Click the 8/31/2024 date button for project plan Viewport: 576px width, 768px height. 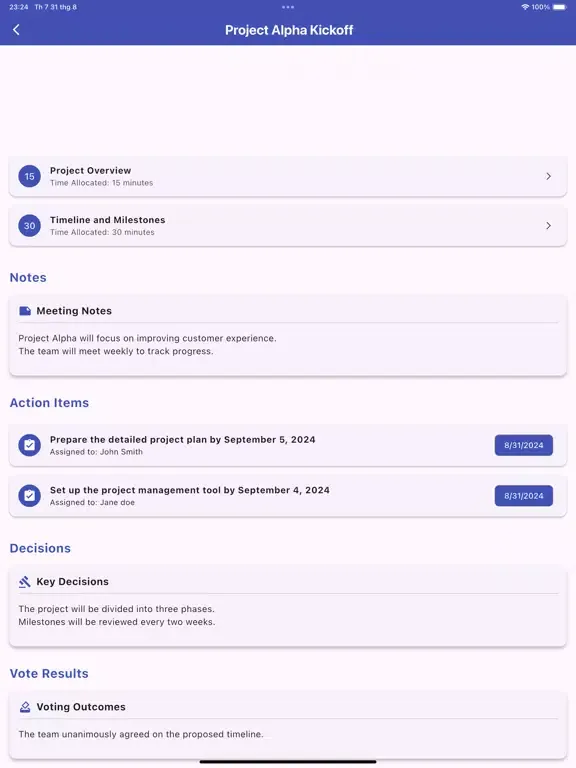click(524, 445)
